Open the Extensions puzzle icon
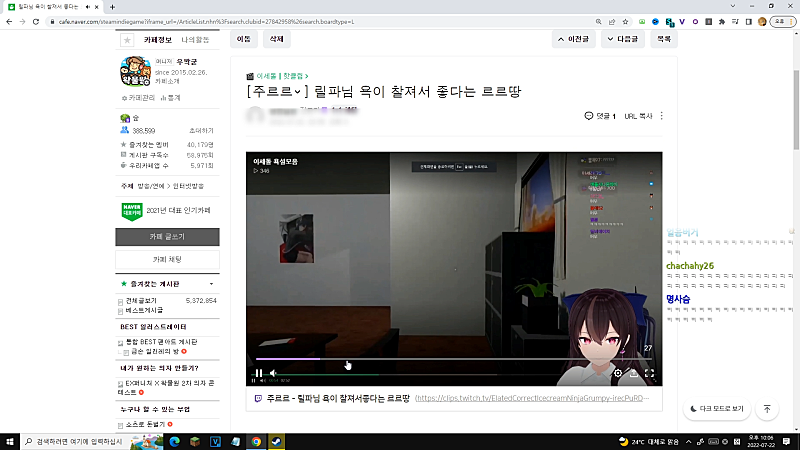 721,22
